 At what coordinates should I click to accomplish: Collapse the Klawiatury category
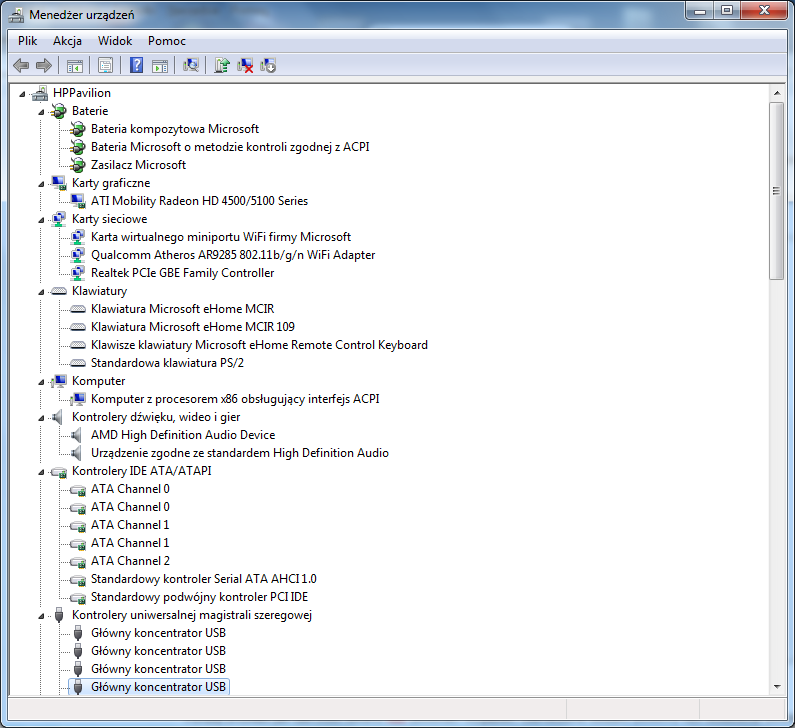click(x=42, y=292)
